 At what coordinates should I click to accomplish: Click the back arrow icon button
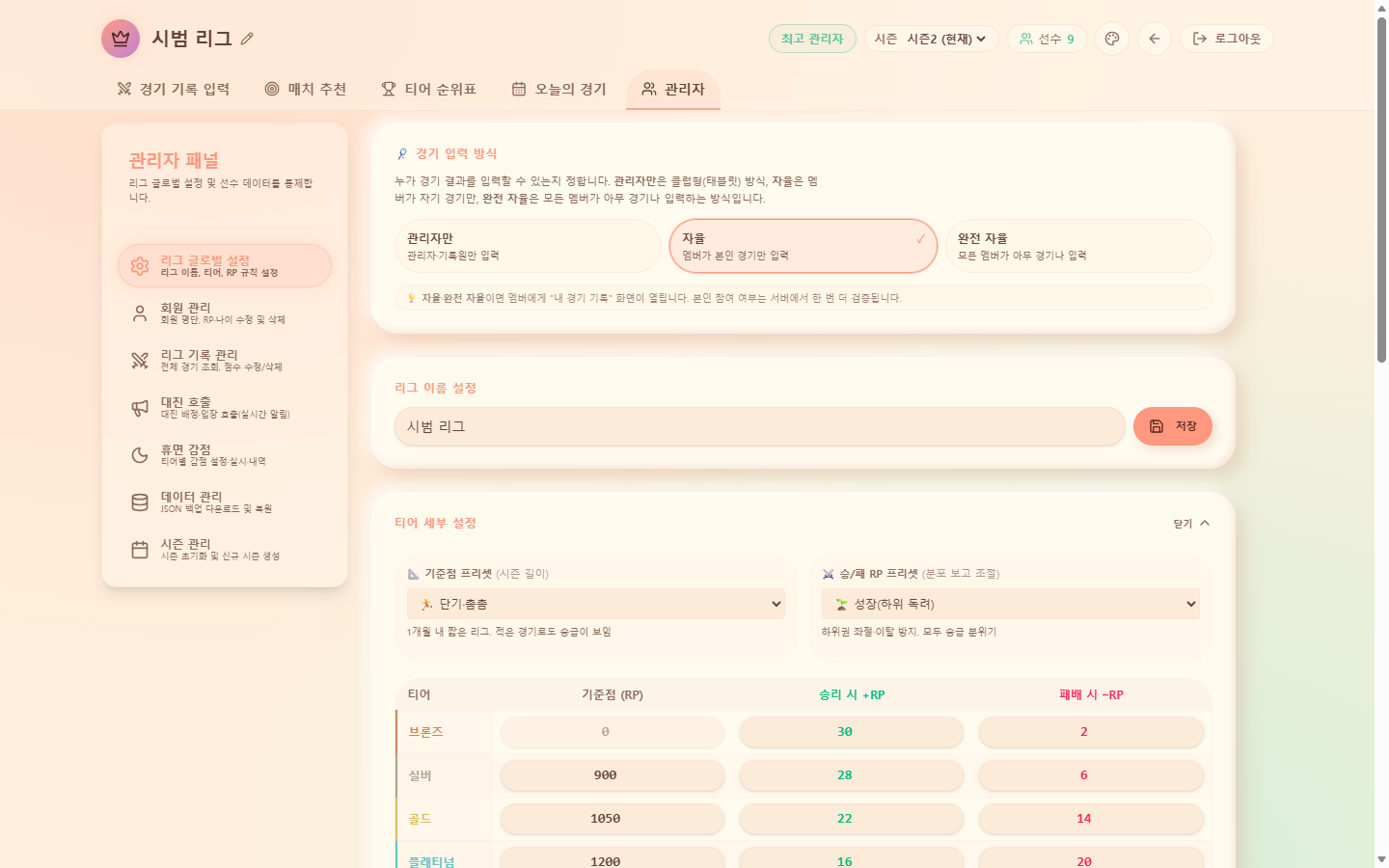click(1155, 39)
